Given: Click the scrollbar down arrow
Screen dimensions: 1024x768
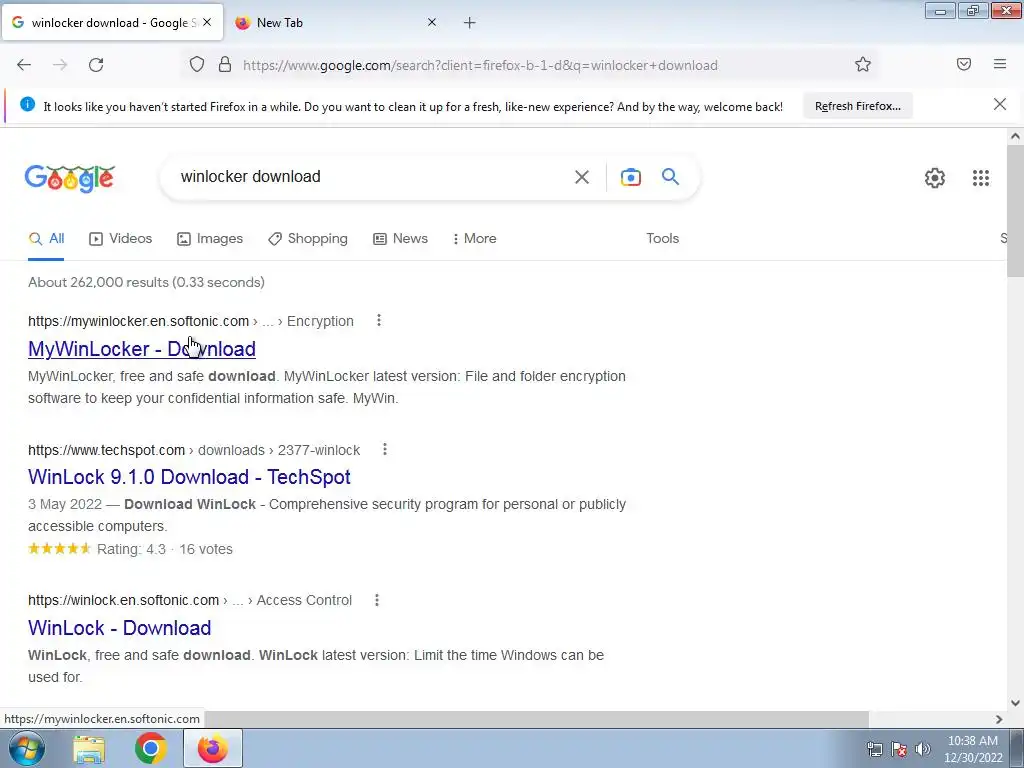Looking at the screenshot, I should click(1015, 703).
